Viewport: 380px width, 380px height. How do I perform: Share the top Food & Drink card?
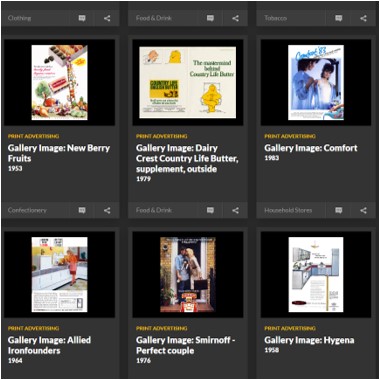235,18
